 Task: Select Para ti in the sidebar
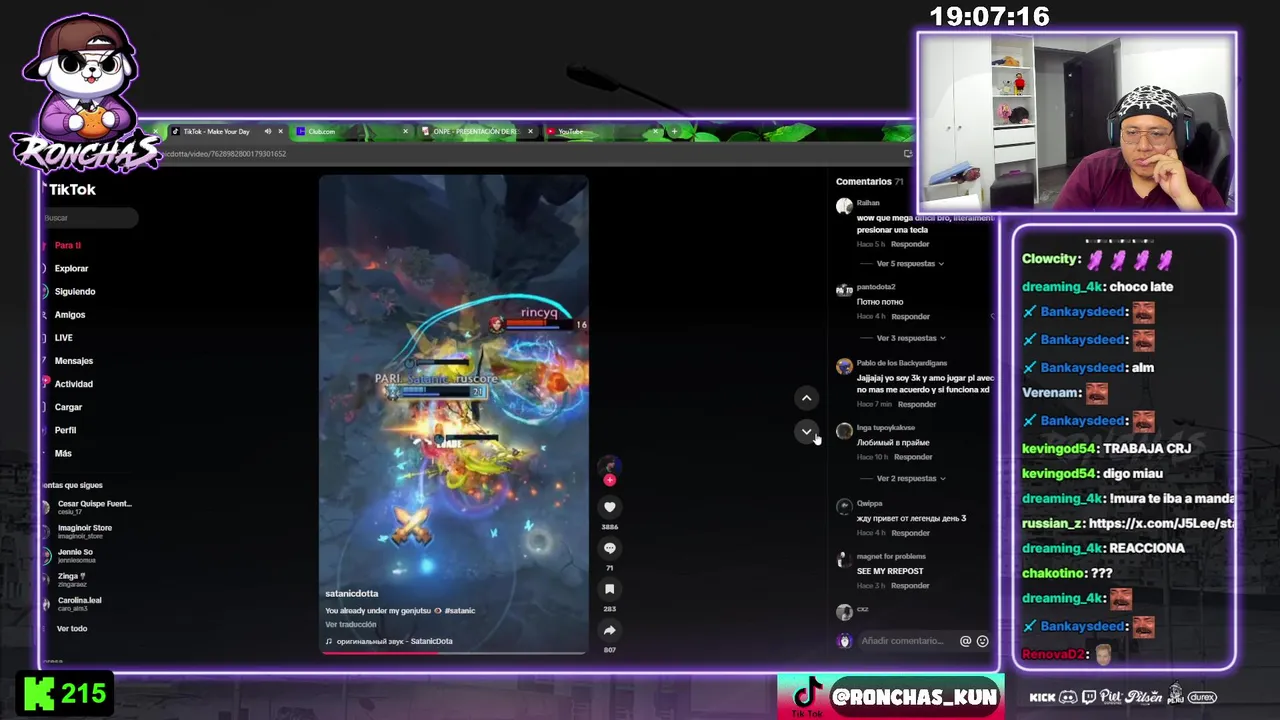[x=67, y=245]
